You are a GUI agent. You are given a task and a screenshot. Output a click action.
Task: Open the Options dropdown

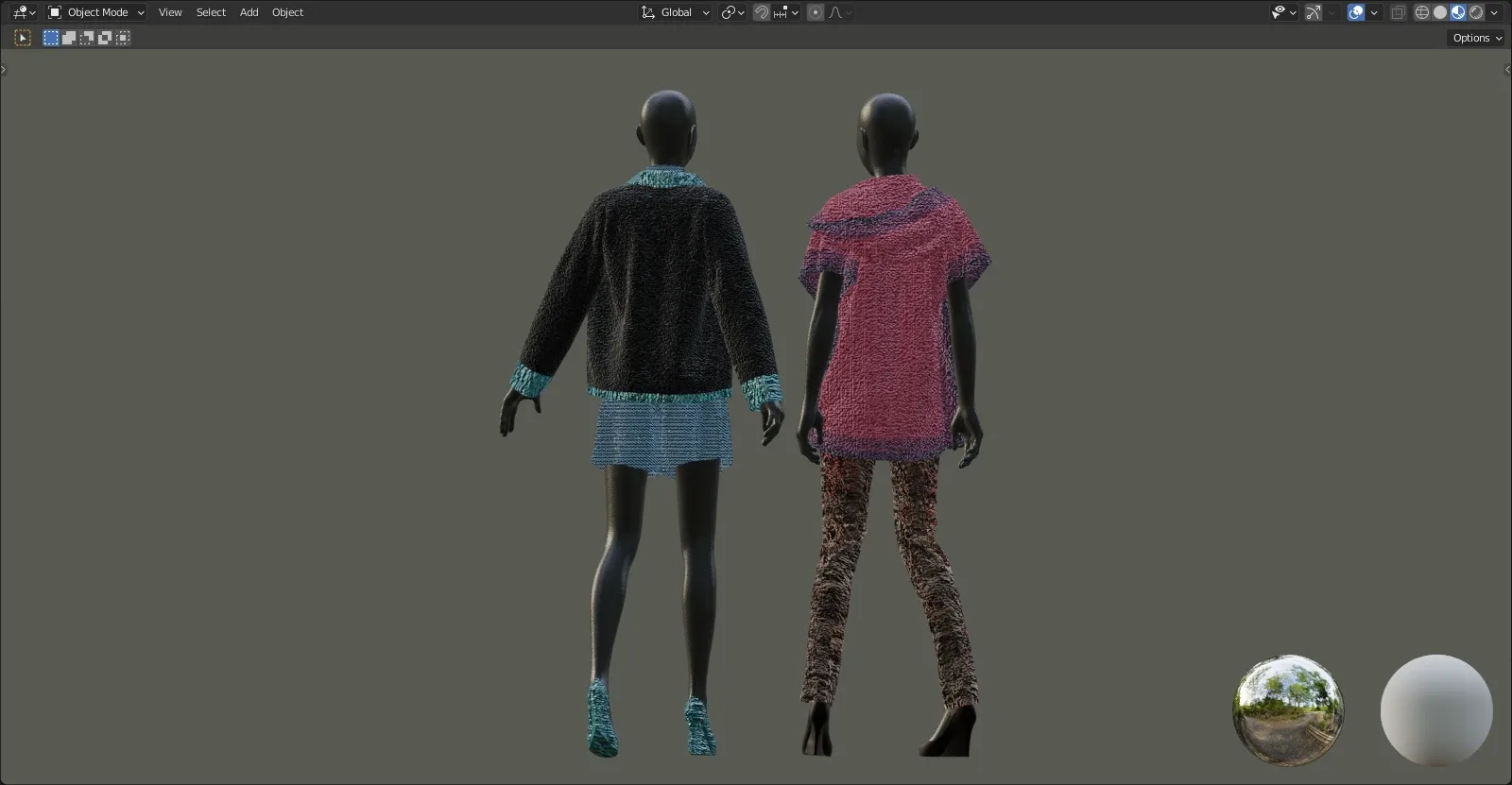(x=1476, y=38)
